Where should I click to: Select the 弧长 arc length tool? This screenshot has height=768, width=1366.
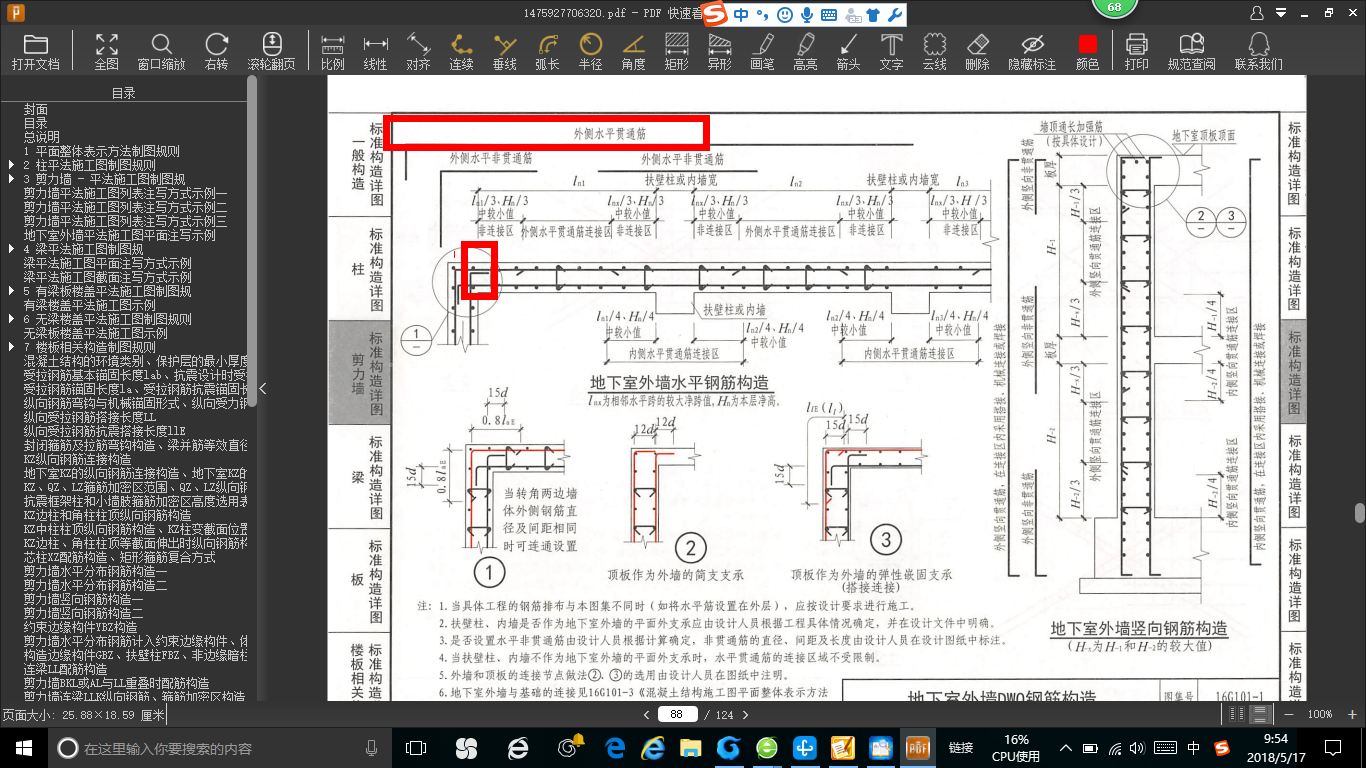(x=547, y=51)
